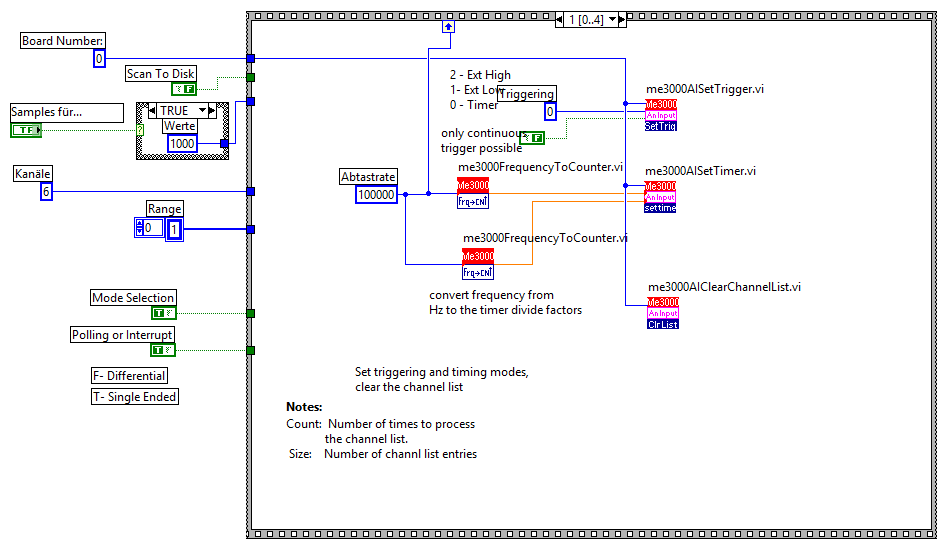Click next case arrow on TRUE case structure
The height and width of the screenshot is (554, 952).
click(x=212, y=111)
